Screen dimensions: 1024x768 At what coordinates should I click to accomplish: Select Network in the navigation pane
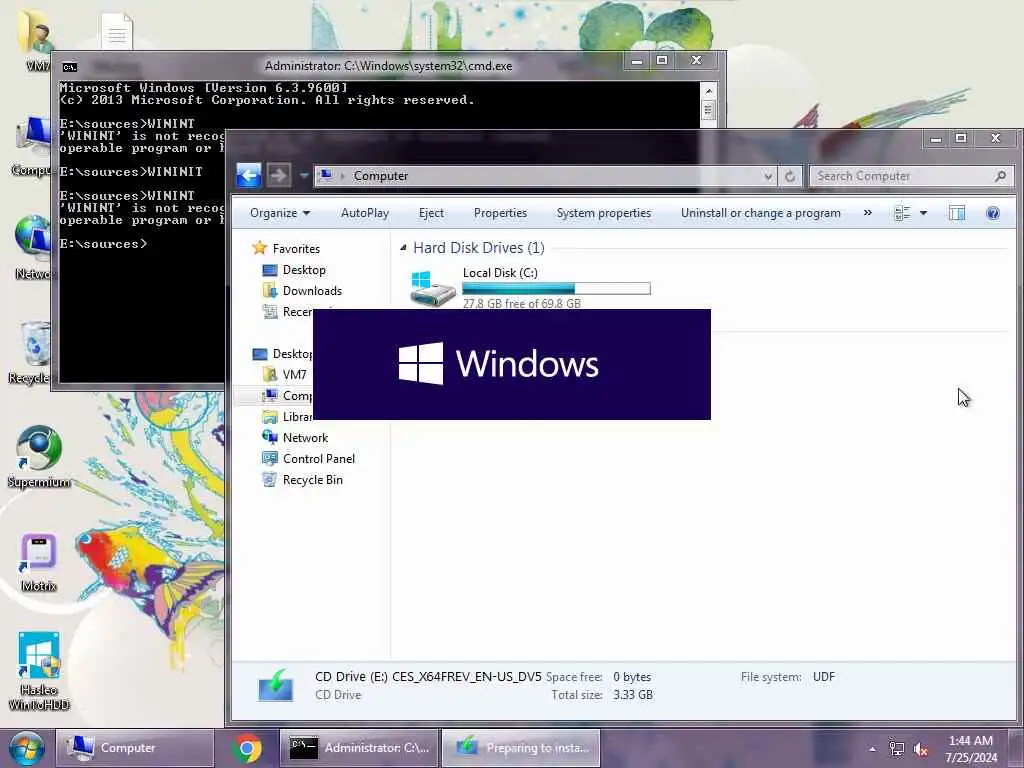click(295, 438)
